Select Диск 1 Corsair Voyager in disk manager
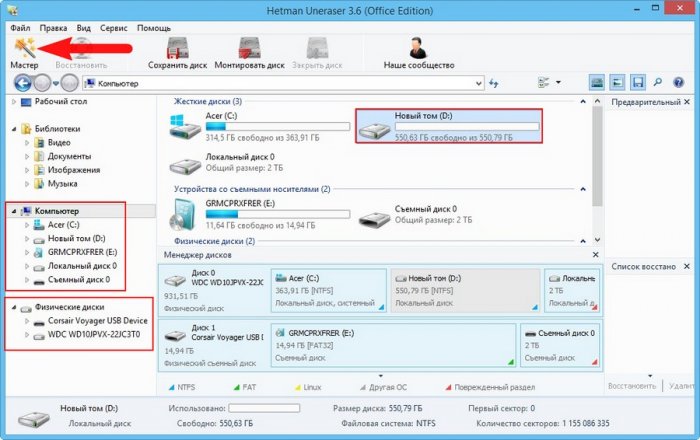The image size is (700, 440). 214,345
